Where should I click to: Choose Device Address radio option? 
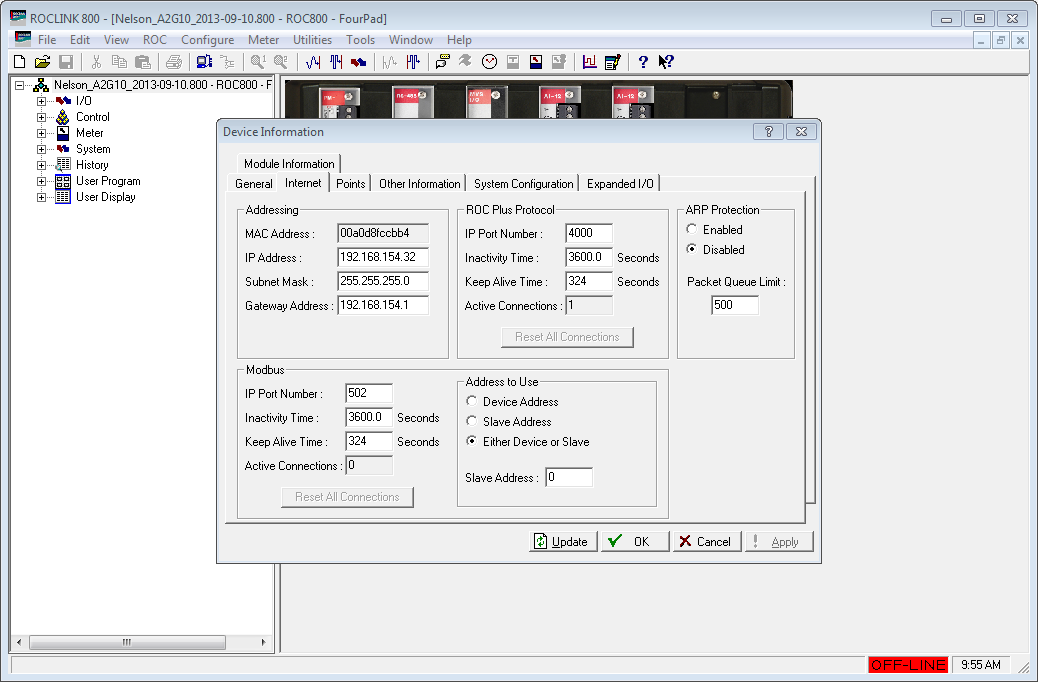[471, 401]
